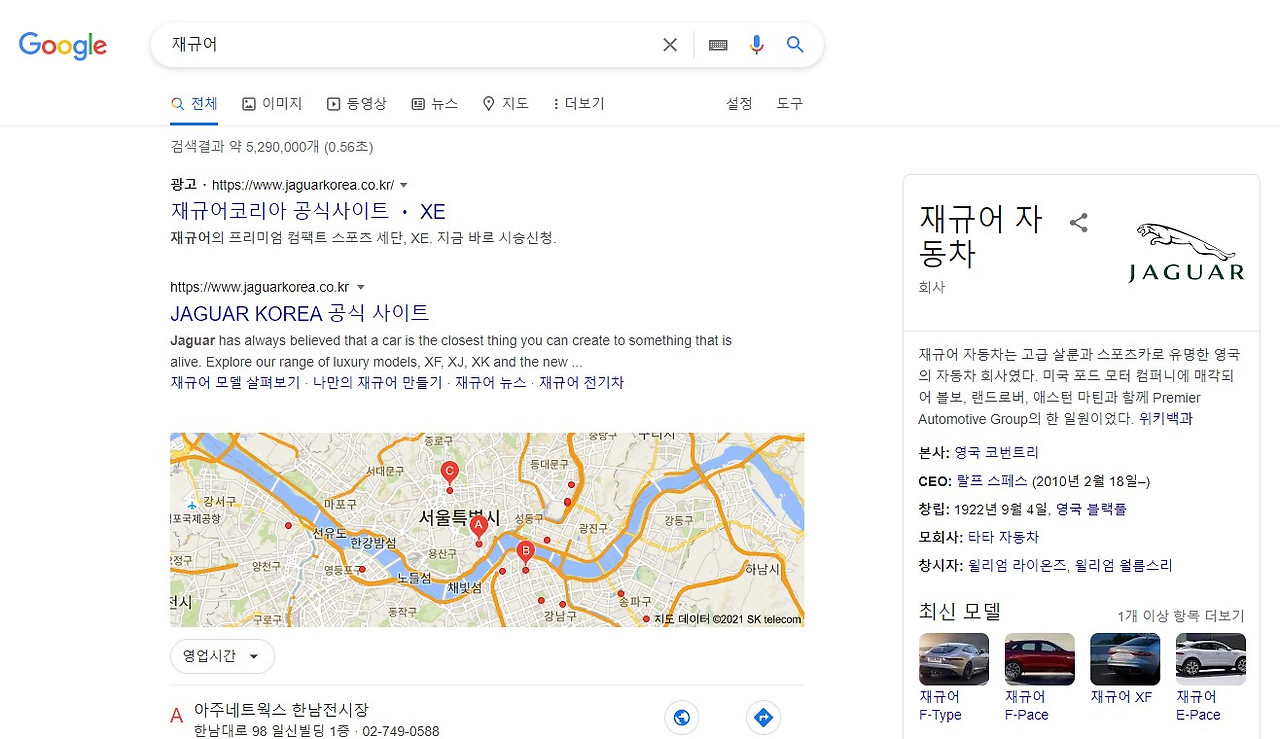
Task: Click the 검색결과 약 5,290,000개 result count
Action: [271, 147]
